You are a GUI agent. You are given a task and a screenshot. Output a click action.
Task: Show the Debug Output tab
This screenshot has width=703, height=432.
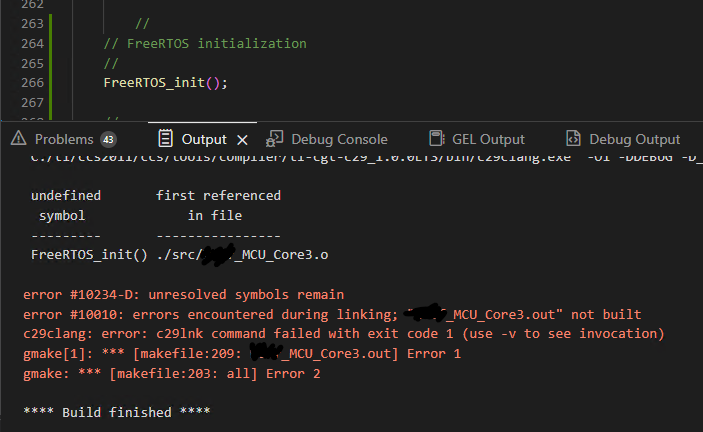(634, 139)
